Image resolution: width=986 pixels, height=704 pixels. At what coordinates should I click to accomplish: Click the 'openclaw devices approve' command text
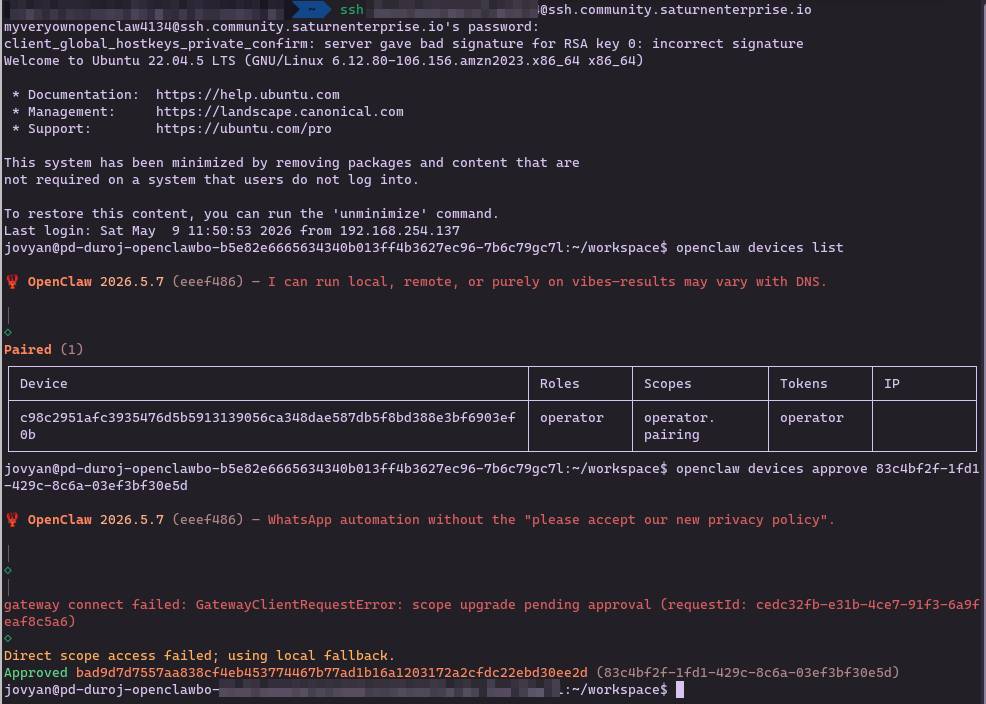point(772,469)
